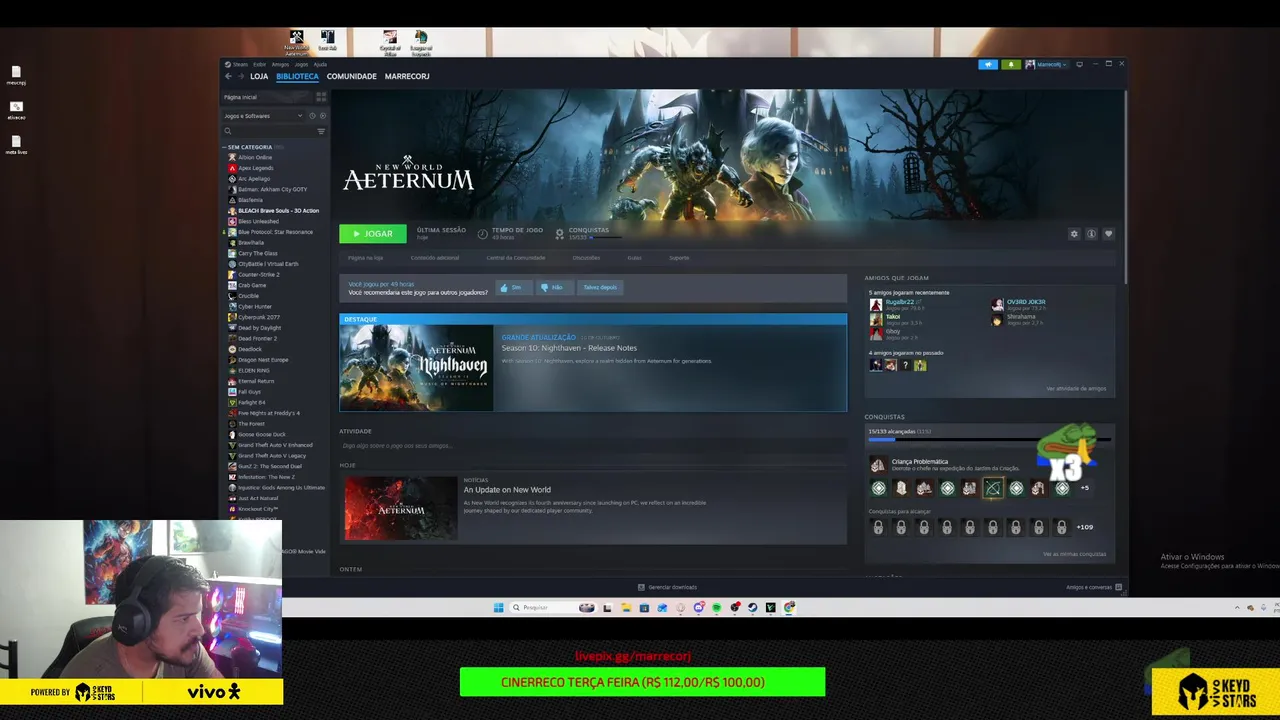Collapse SEM CATEGORIA section

coord(250,147)
